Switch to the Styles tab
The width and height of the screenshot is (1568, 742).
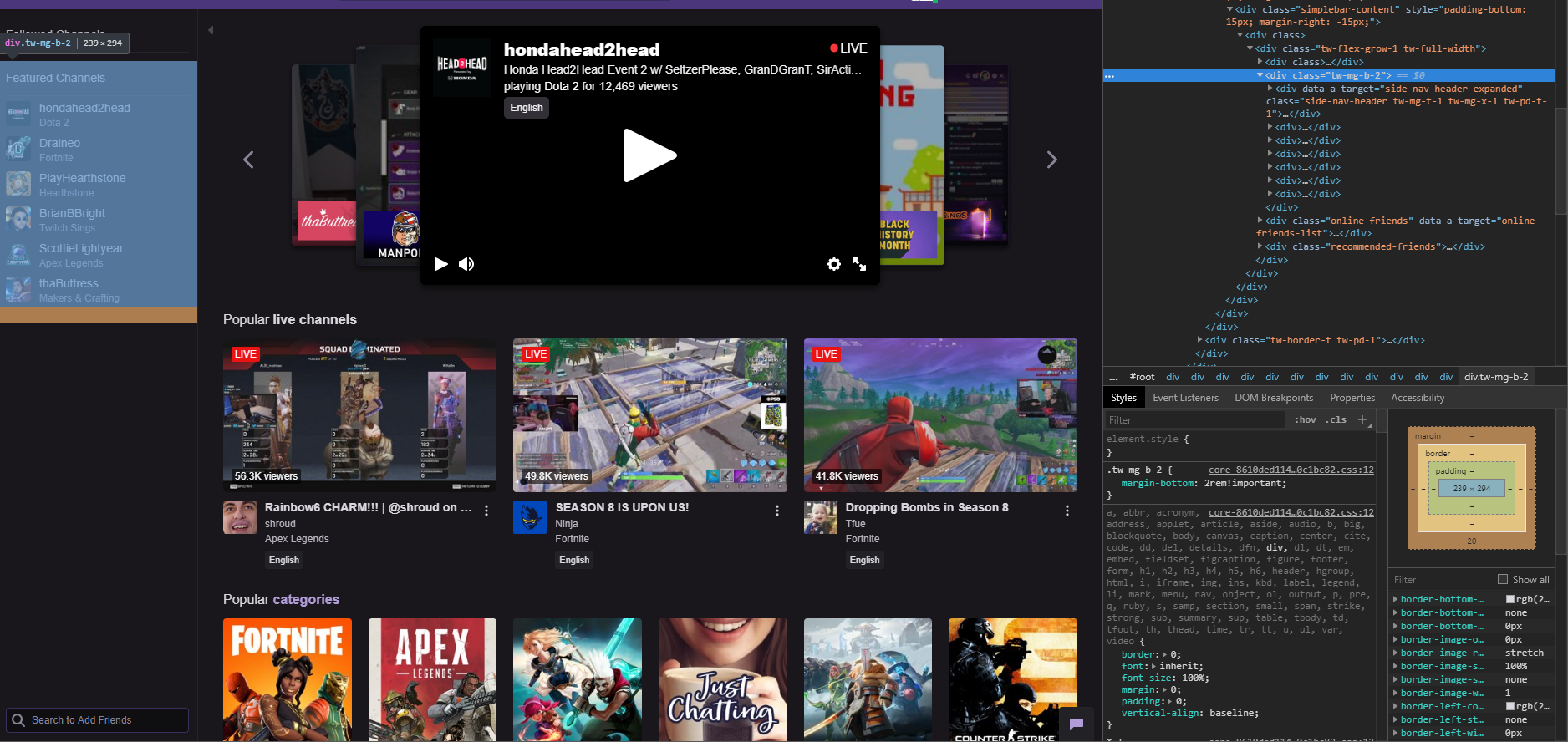pos(1123,398)
